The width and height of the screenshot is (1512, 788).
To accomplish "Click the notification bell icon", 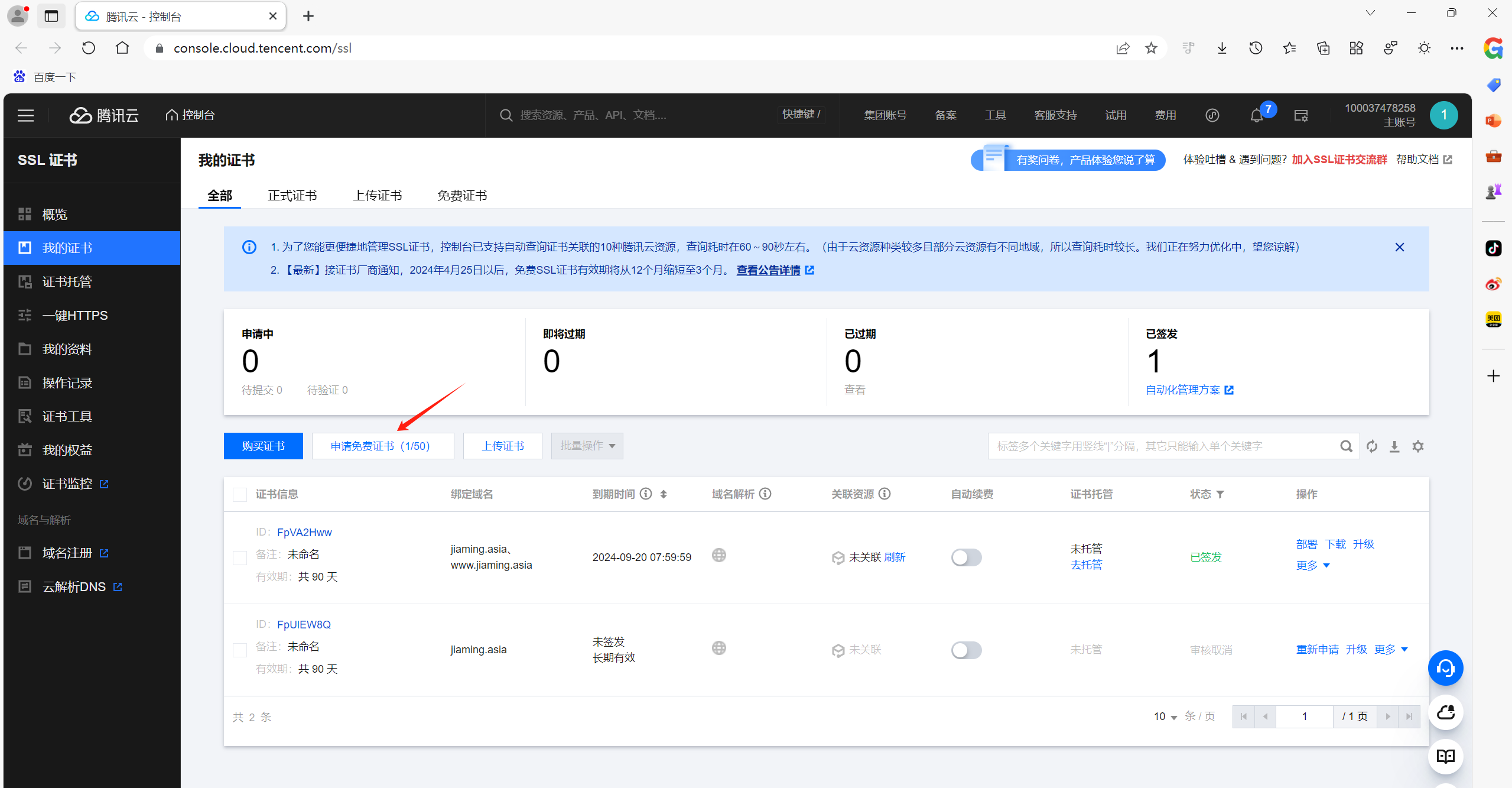I will click(x=1256, y=116).
